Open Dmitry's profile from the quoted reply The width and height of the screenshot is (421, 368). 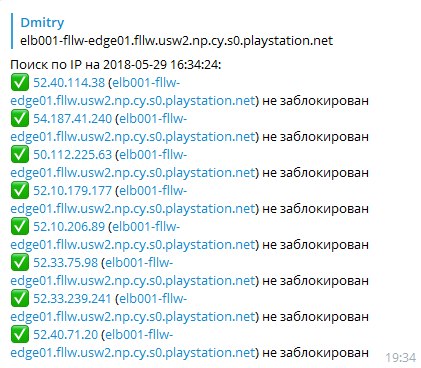pyautogui.click(x=42, y=23)
